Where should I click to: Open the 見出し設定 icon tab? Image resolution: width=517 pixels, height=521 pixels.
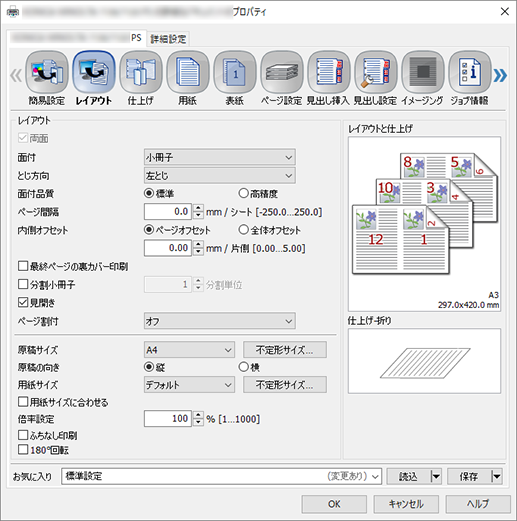point(376,78)
